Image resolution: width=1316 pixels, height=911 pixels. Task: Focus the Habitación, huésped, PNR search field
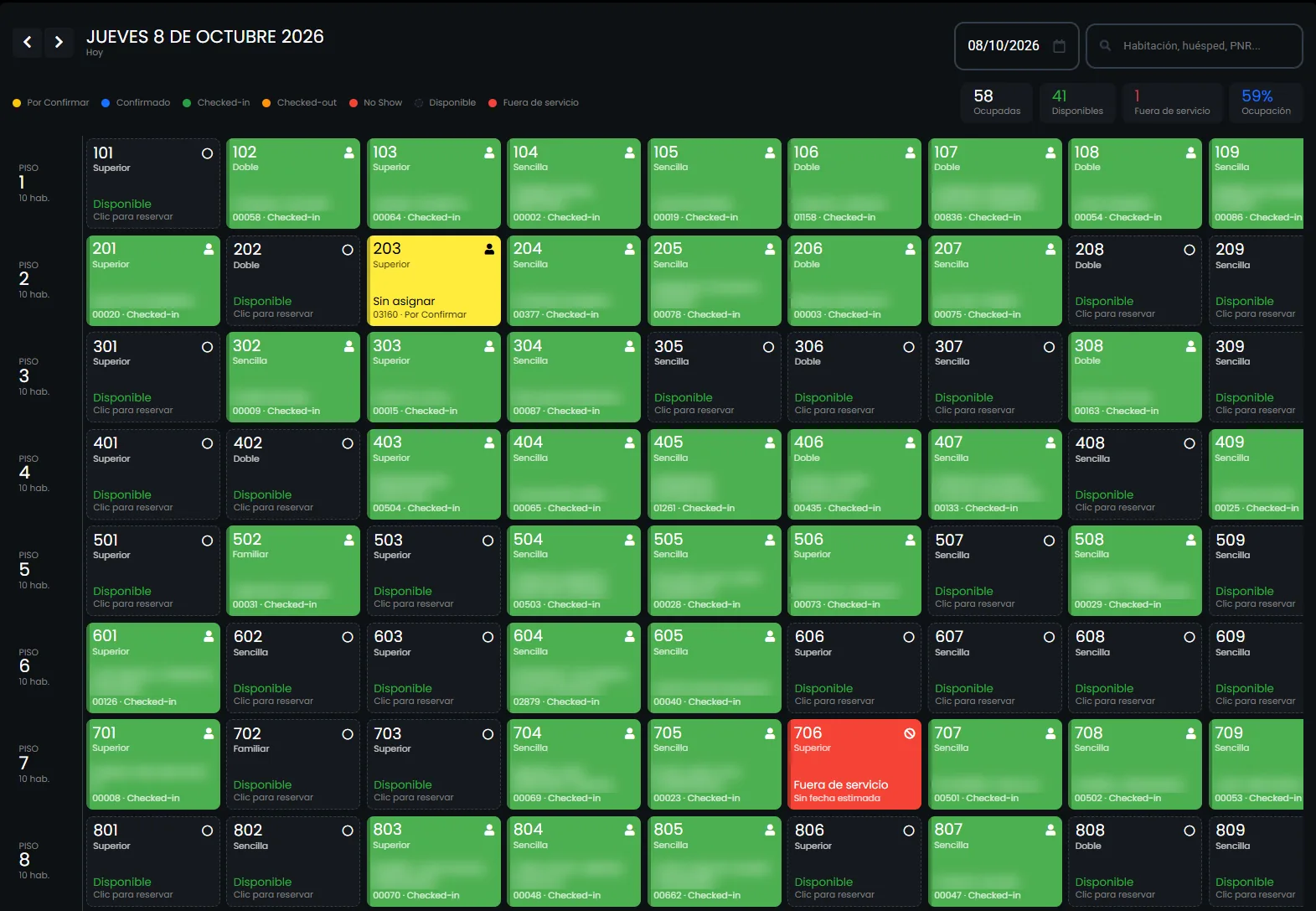1195,46
